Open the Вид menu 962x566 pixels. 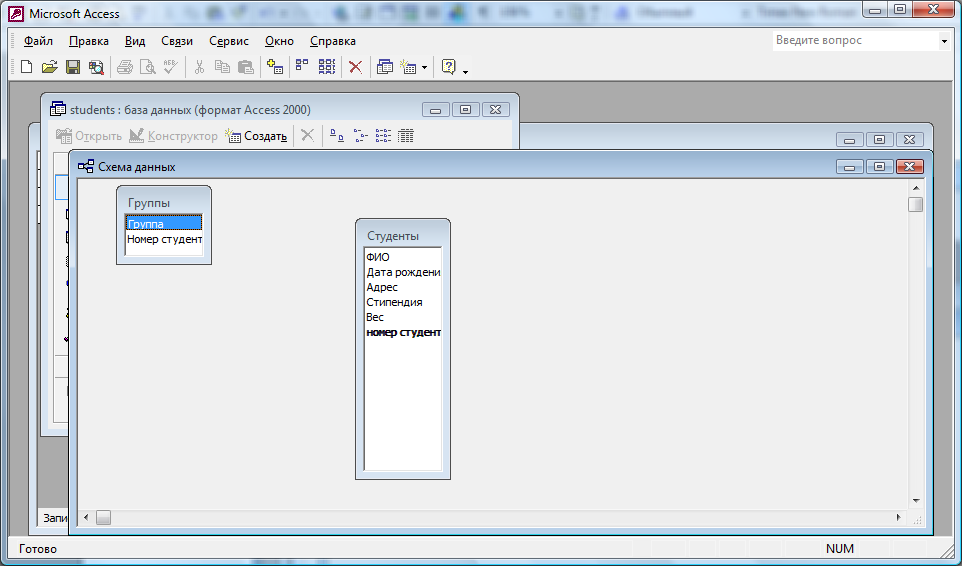135,41
